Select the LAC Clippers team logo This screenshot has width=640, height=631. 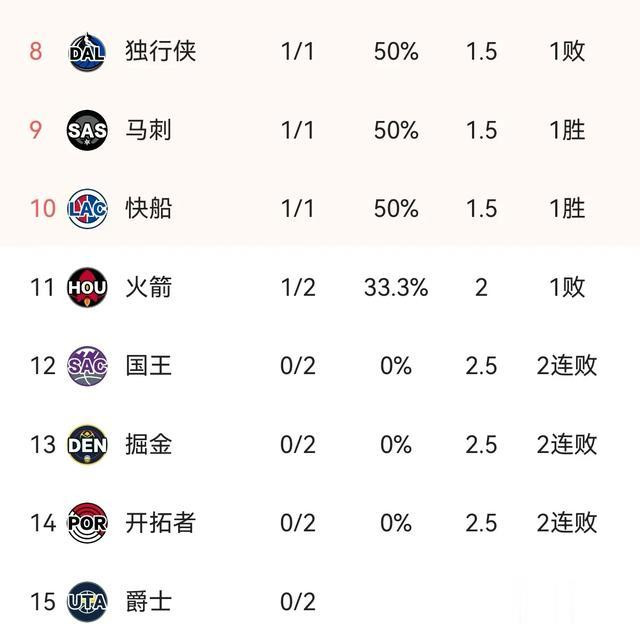87,209
